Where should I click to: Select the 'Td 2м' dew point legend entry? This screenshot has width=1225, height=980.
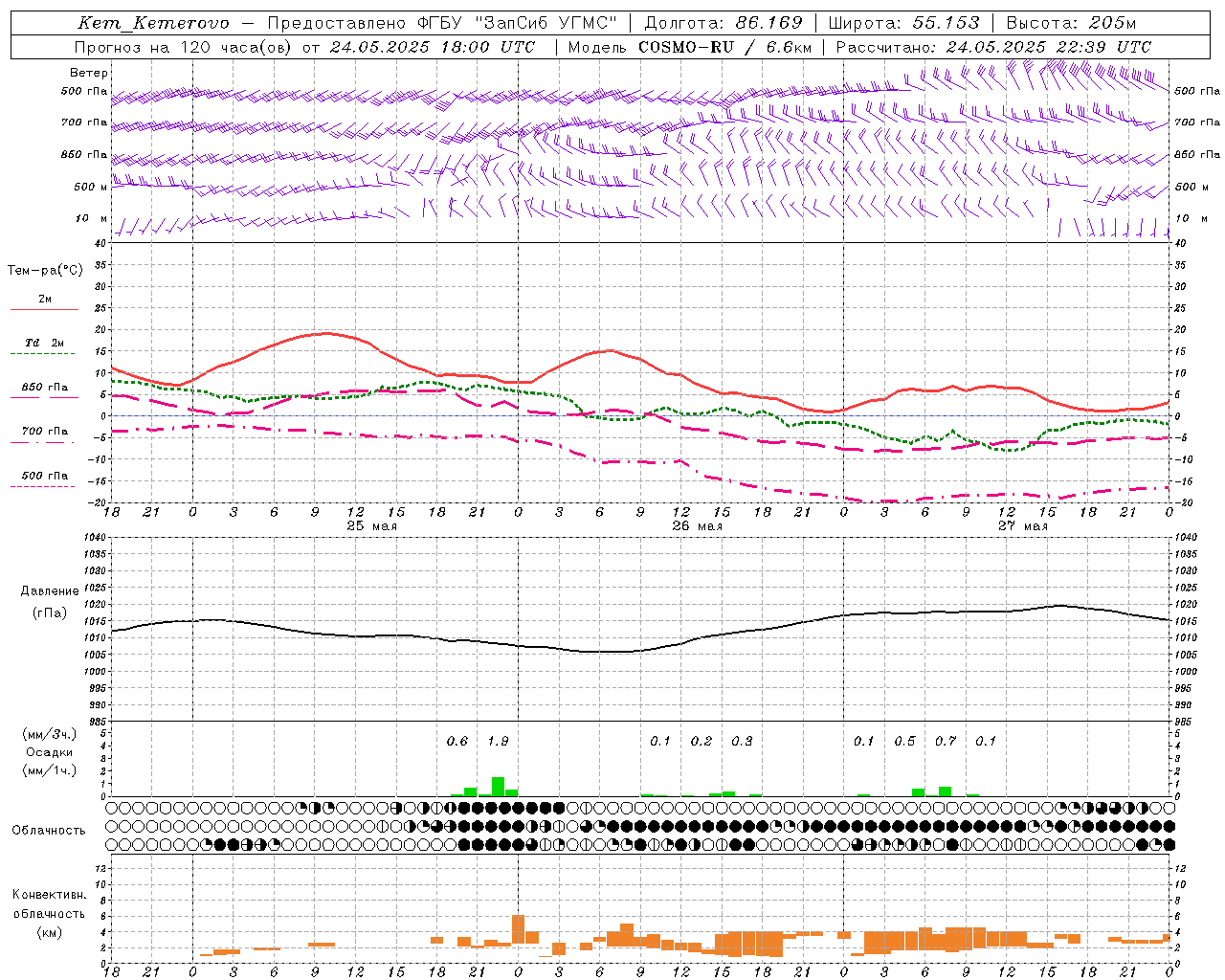tap(44, 343)
